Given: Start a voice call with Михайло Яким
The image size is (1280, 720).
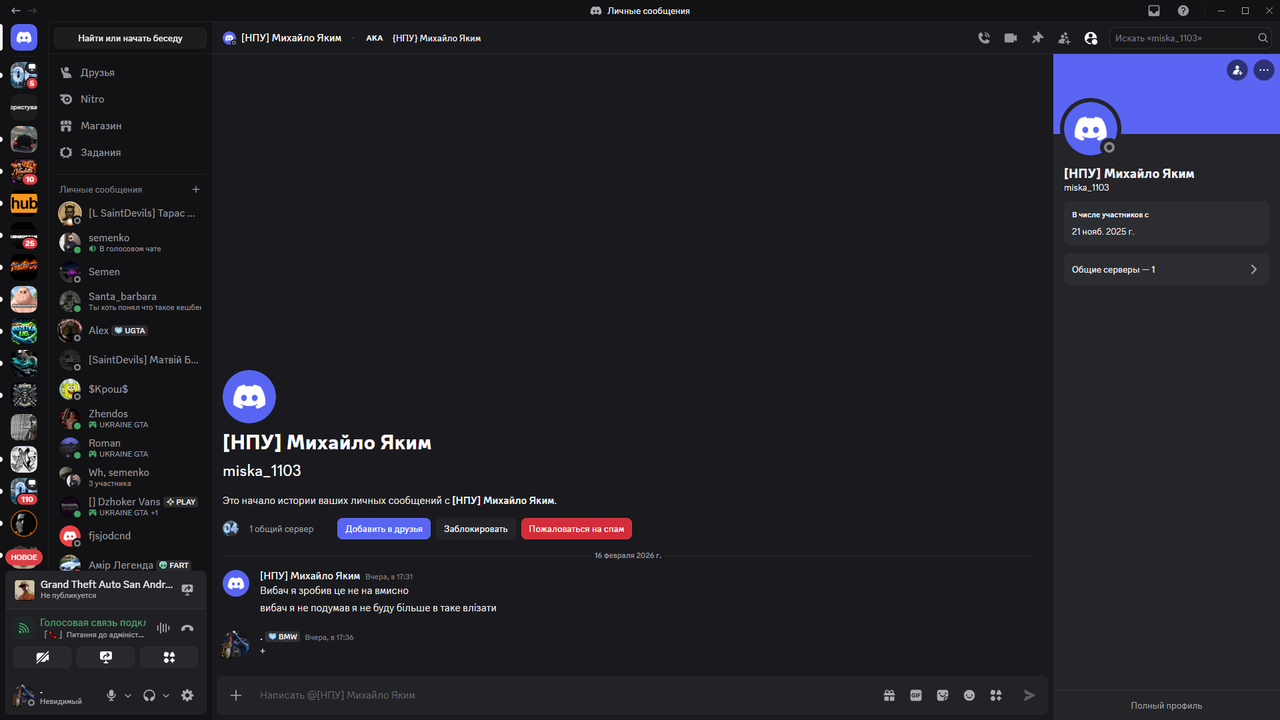Looking at the screenshot, I should [984, 38].
